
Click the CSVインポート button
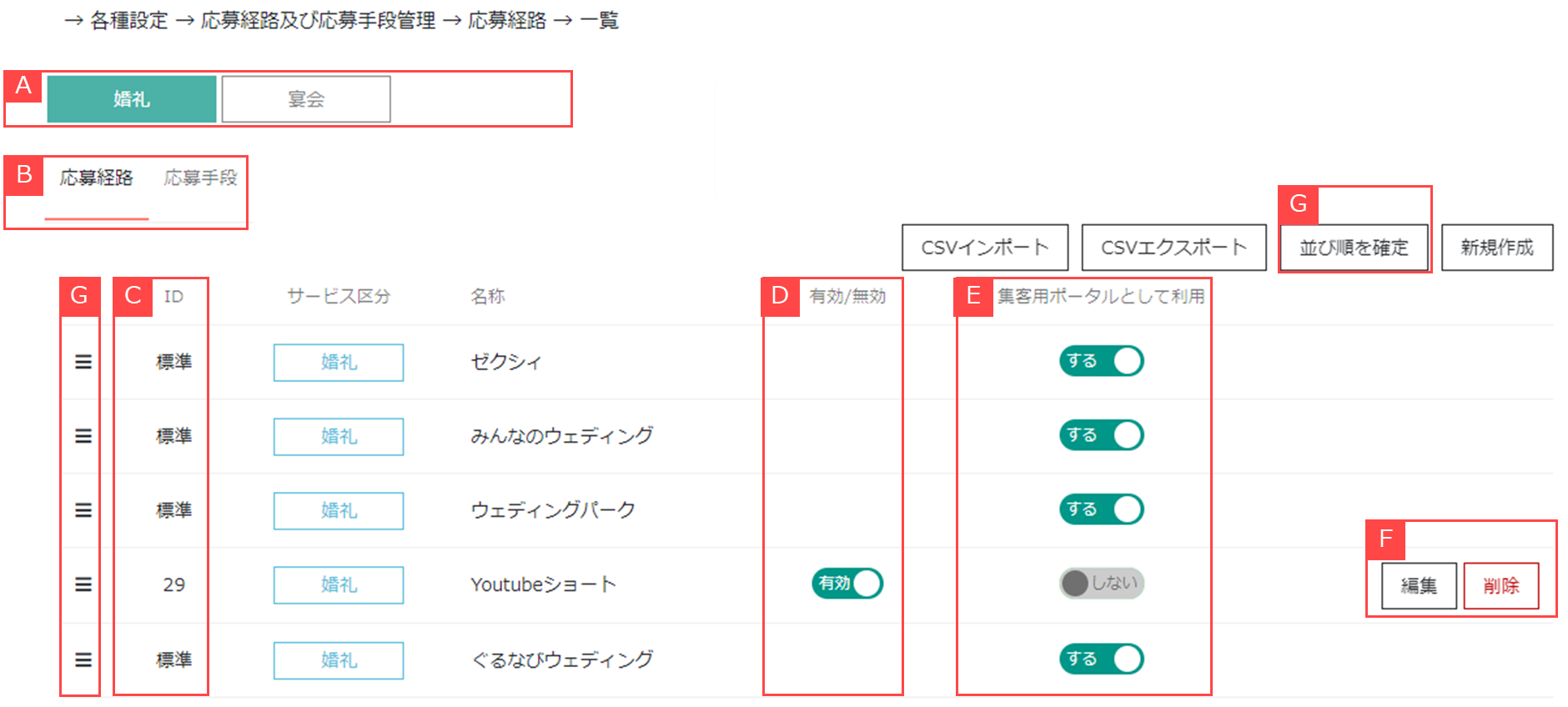coord(985,248)
